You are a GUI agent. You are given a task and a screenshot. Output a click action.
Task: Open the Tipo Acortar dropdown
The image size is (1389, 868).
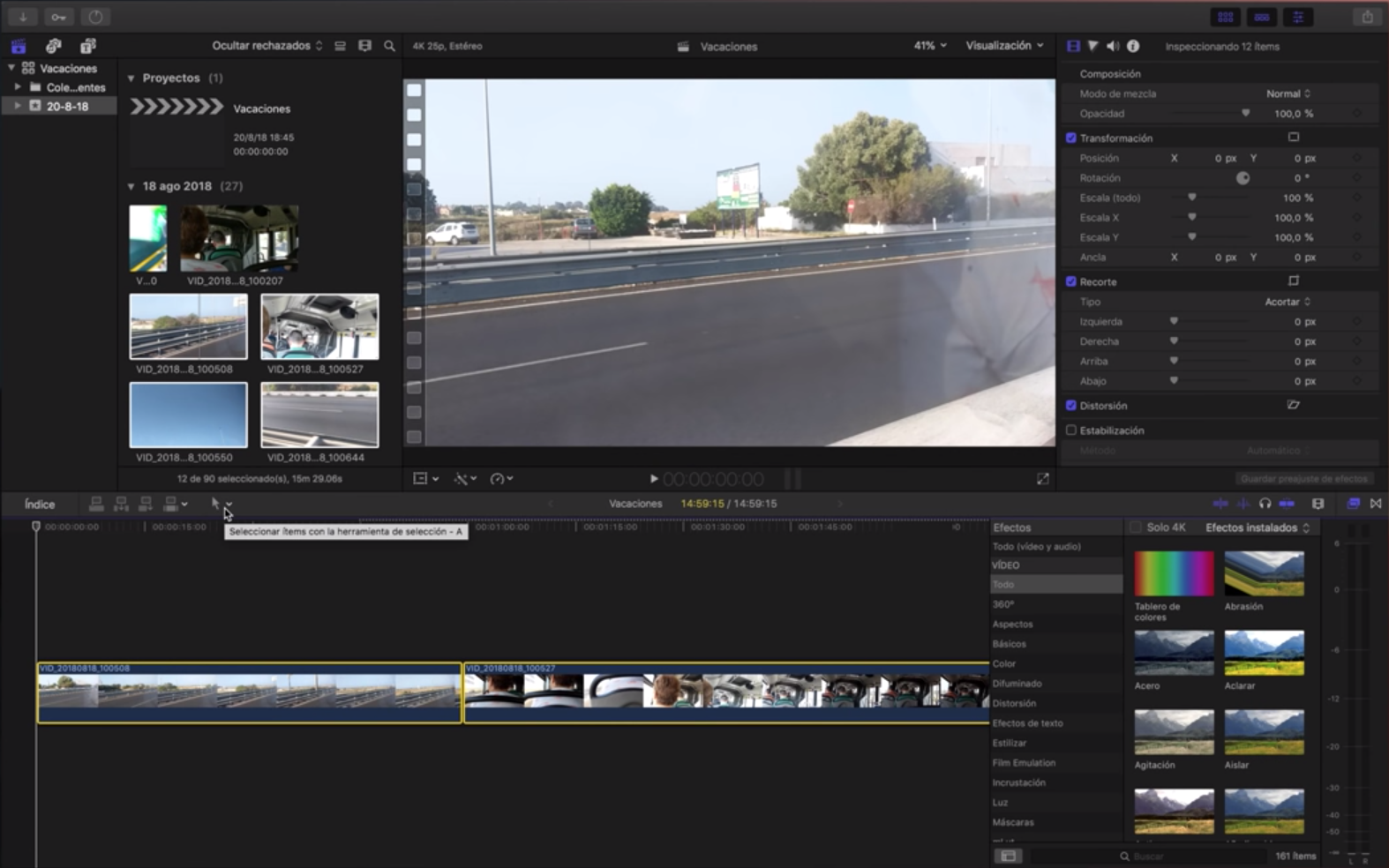coord(1288,302)
